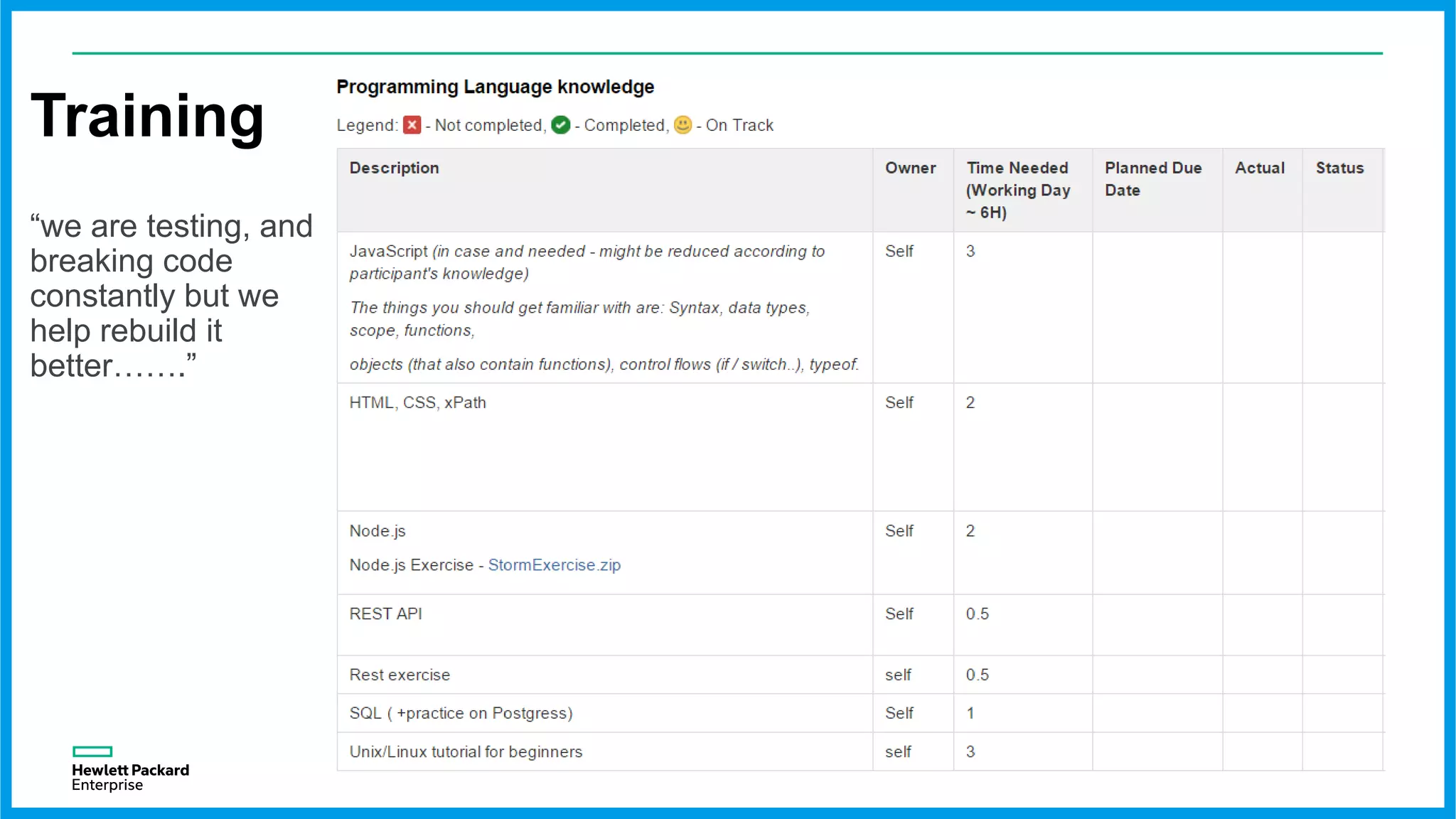Click the green Completed checkmark icon
Image resolution: width=1456 pixels, height=819 pixels.
point(561,125)
